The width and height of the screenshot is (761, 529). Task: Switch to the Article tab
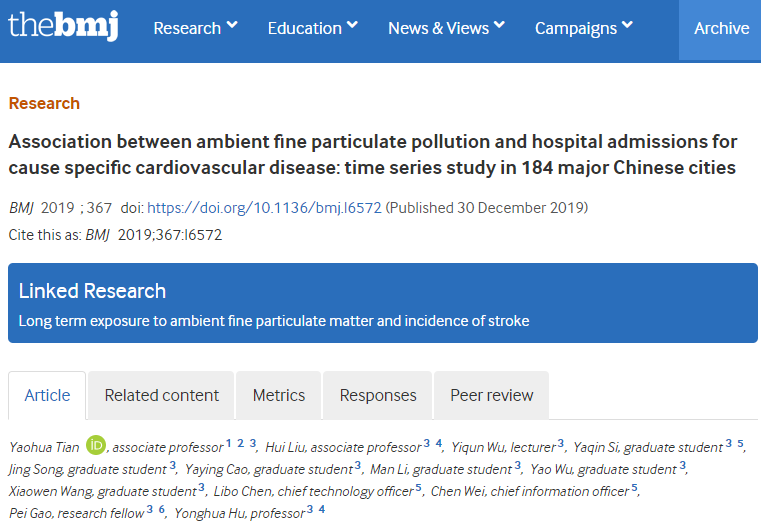(x=48, y=395)
